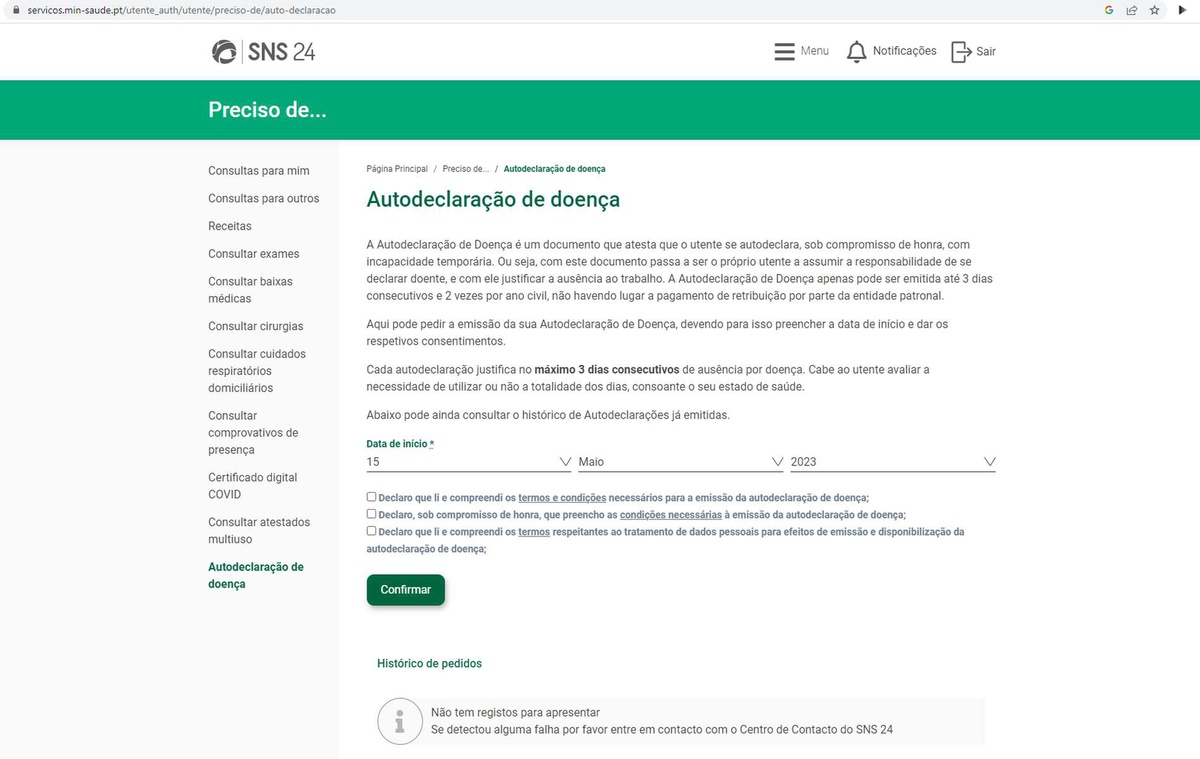This screenshot has width=1200, height=759.
Task: Check the terms and conditions declaration box
Action: click(x=372, y=497)
